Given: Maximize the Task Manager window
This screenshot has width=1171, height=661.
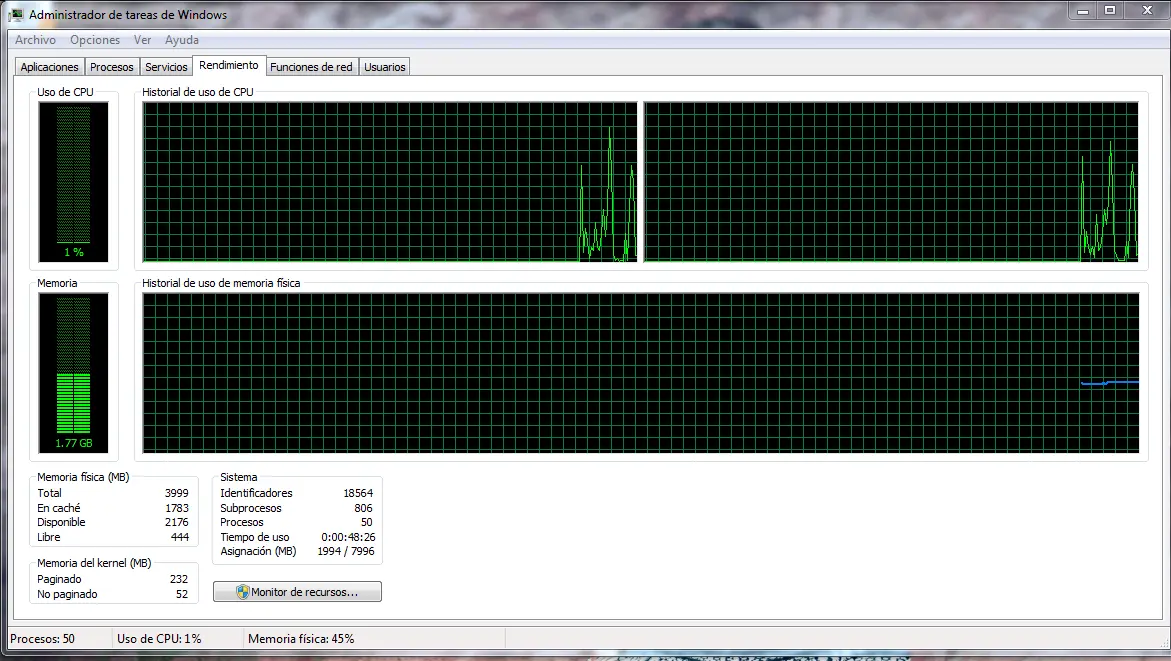Looking at the screenshot, I should [1111, 10].
